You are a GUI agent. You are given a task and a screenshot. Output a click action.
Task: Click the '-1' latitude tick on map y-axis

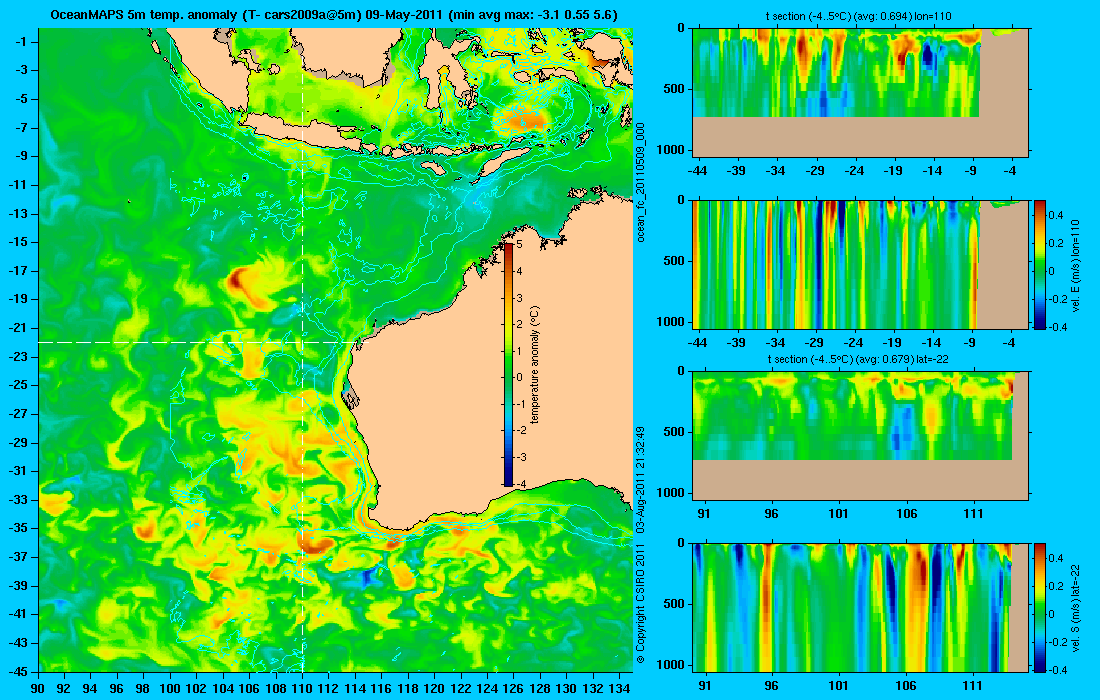pos(20,42)
